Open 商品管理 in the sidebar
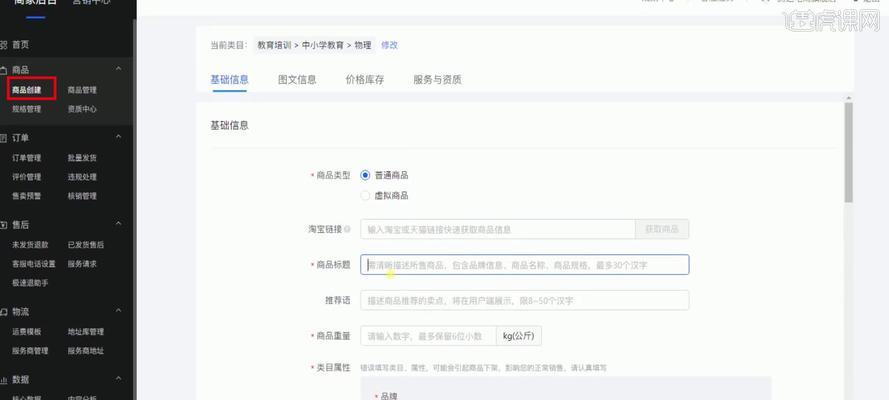The width and height of the screenshot is (889, 400). click(x=82, y=90)
